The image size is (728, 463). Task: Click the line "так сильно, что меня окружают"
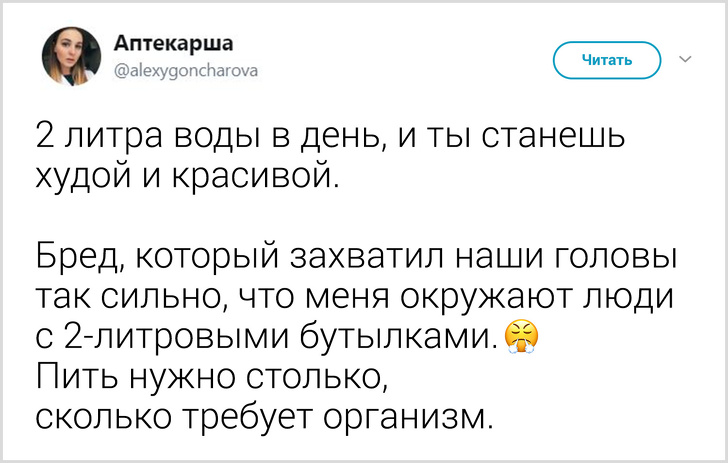point(355,298)
